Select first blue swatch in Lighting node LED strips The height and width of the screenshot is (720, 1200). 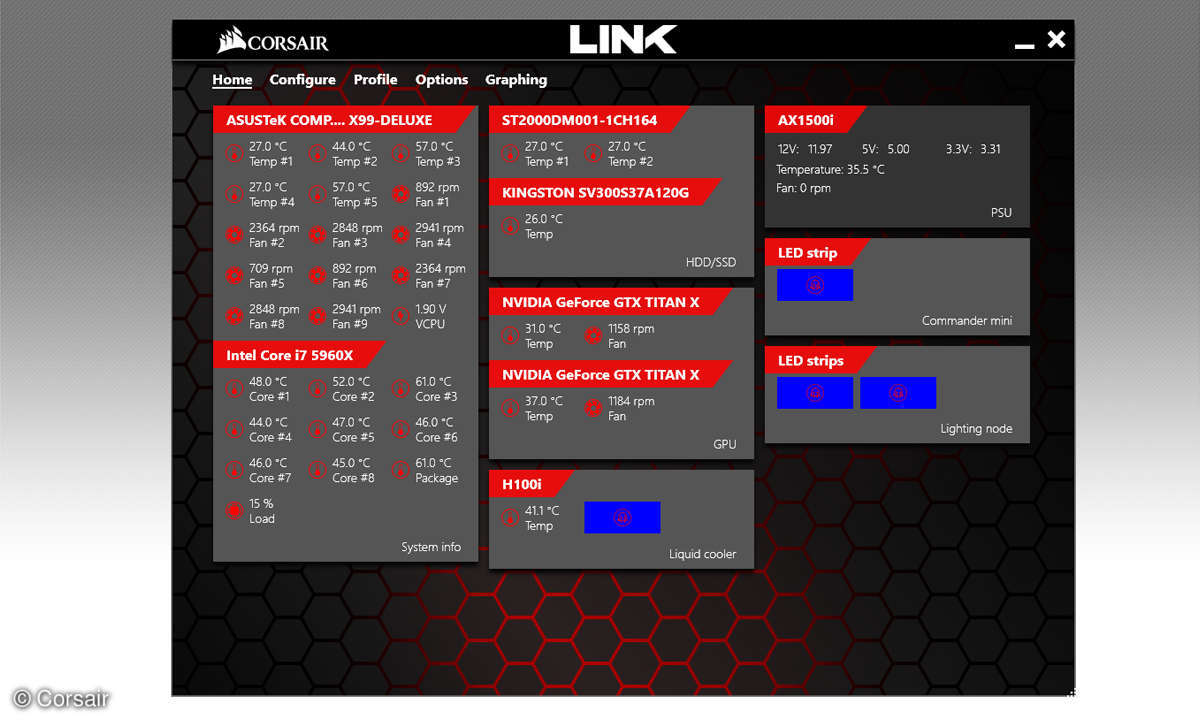[x=815, y=393]
